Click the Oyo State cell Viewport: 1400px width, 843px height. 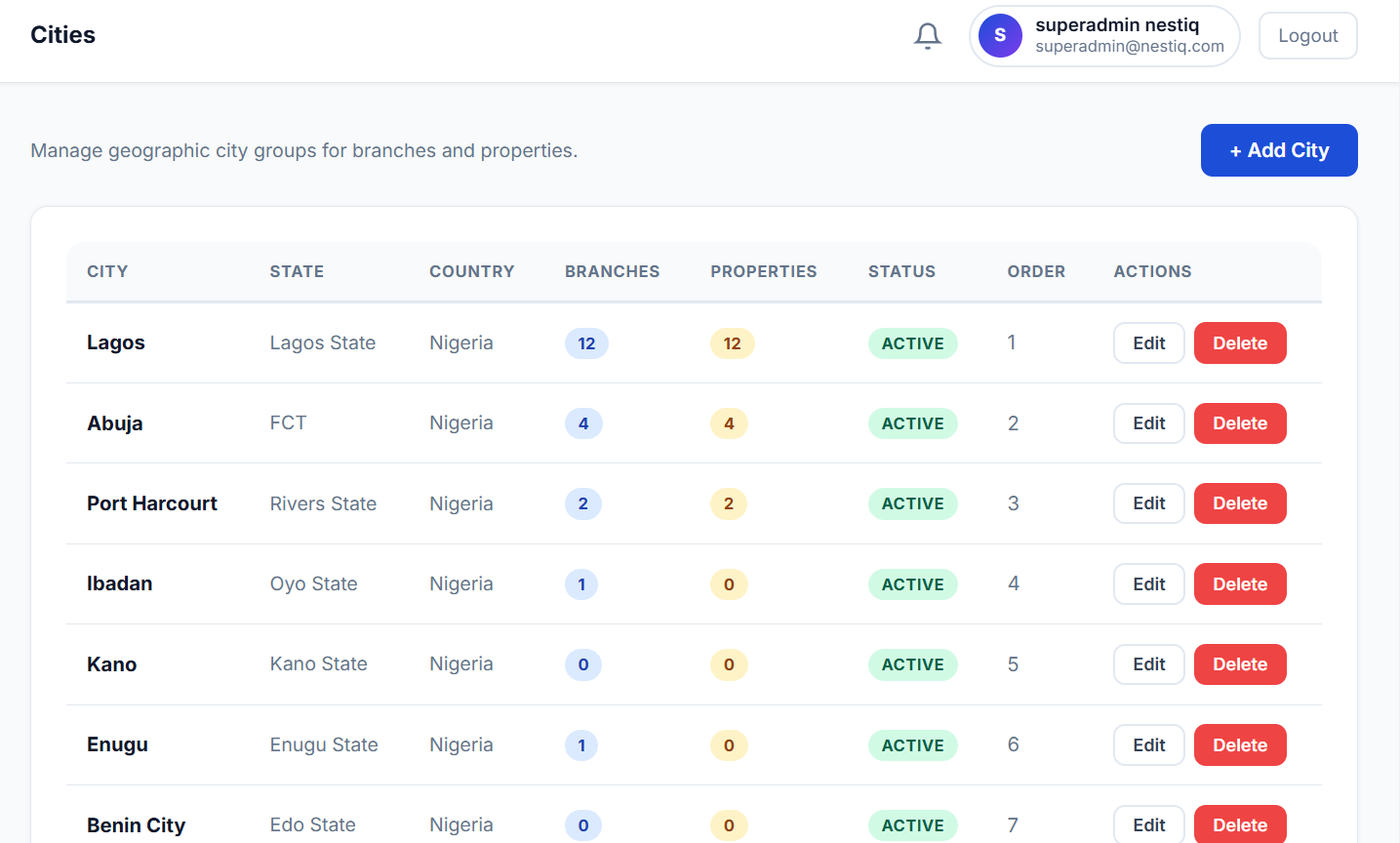[313, 583]
